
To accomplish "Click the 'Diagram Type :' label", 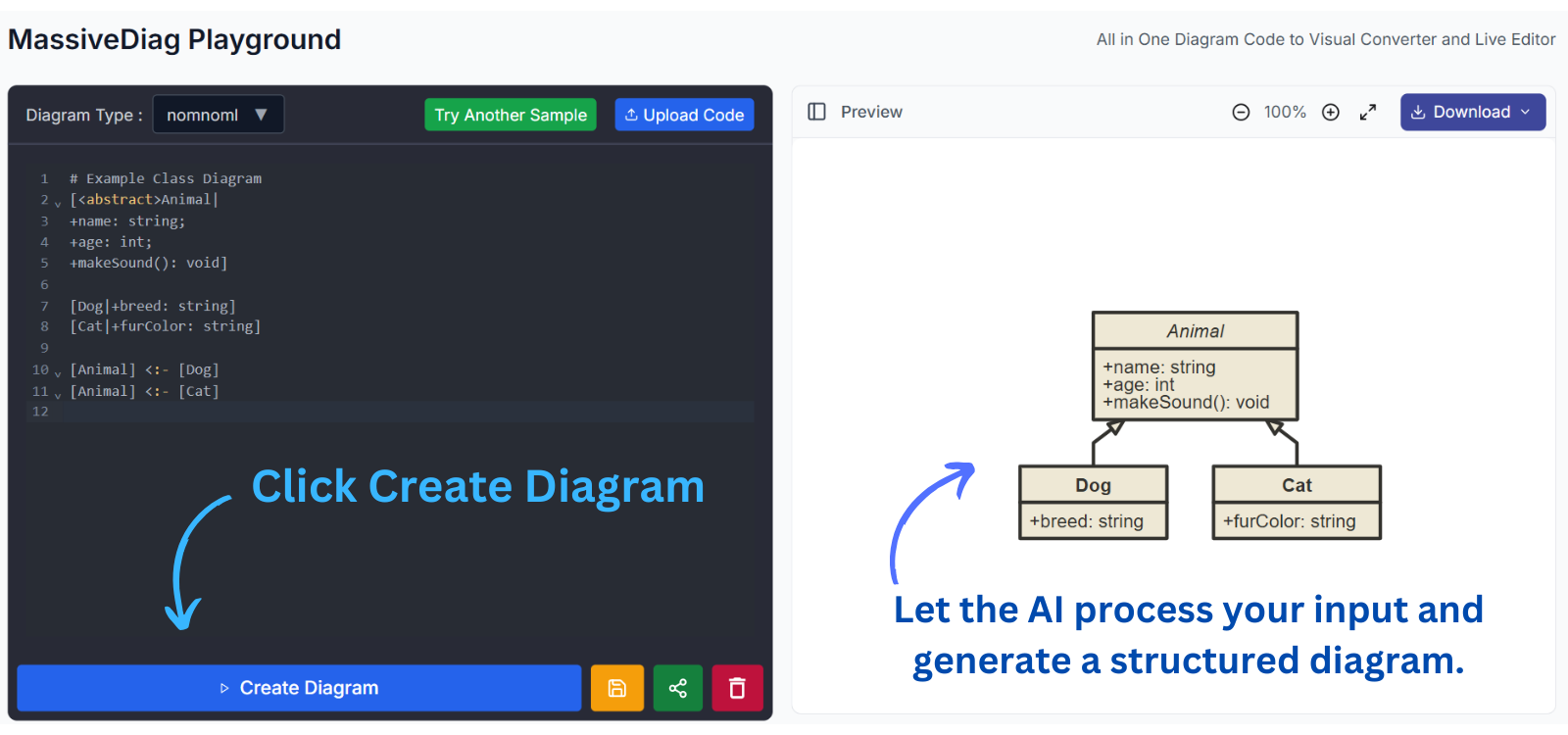I will pyautogui.click(x=84, y=115).
